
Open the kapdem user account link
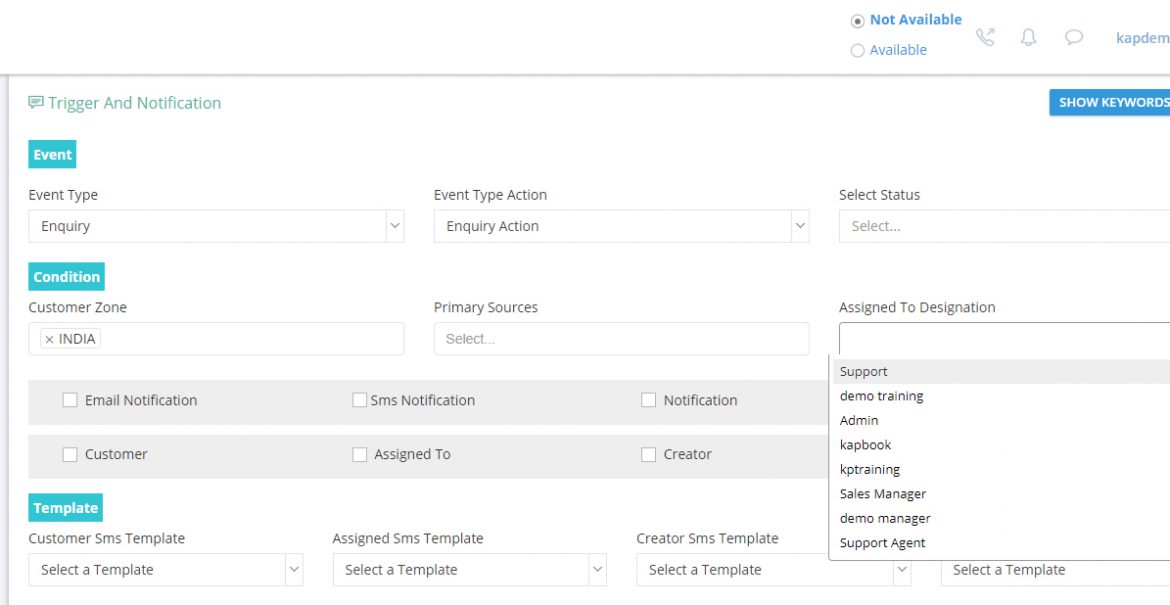point(1142,38)
